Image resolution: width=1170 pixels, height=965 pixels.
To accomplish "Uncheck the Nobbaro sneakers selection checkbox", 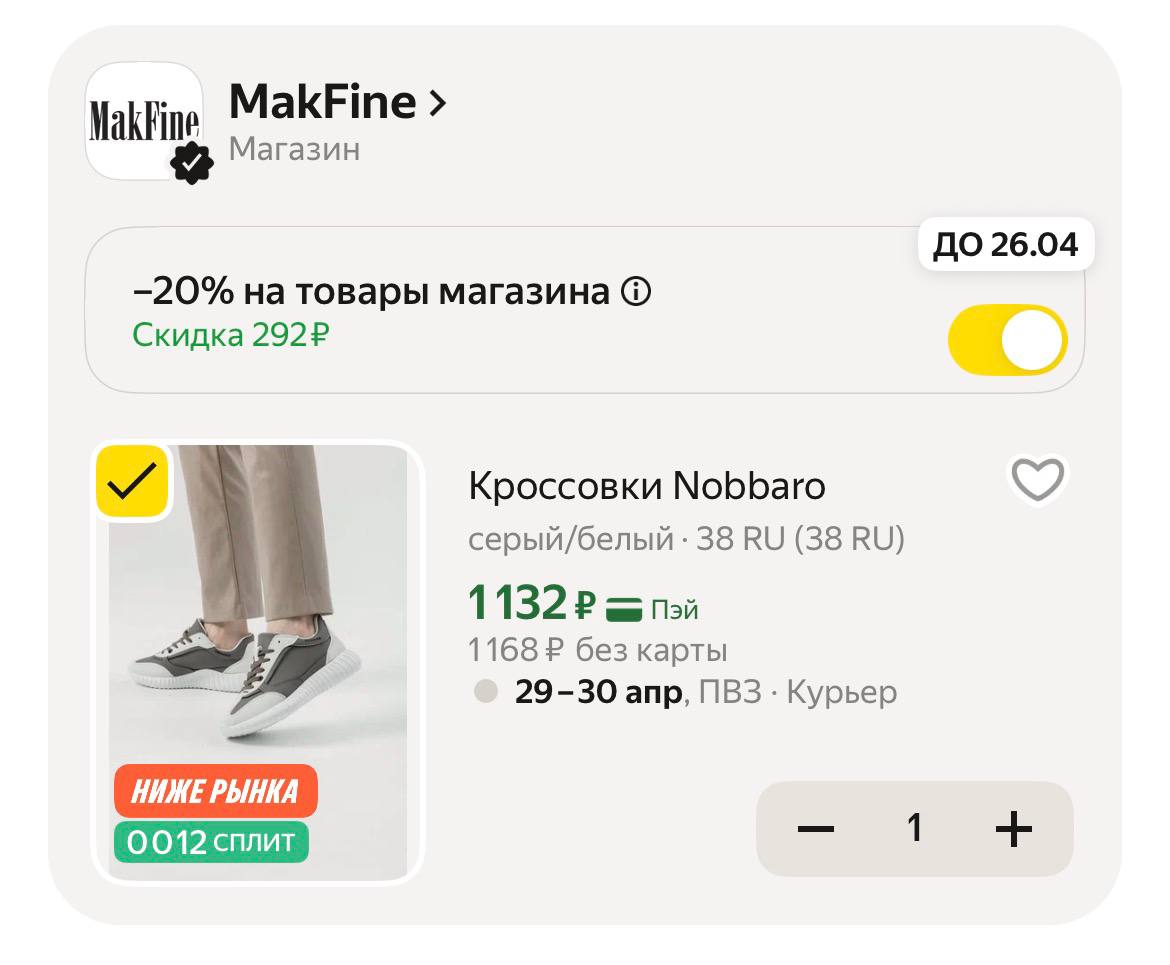I will [x=132, y=482].
